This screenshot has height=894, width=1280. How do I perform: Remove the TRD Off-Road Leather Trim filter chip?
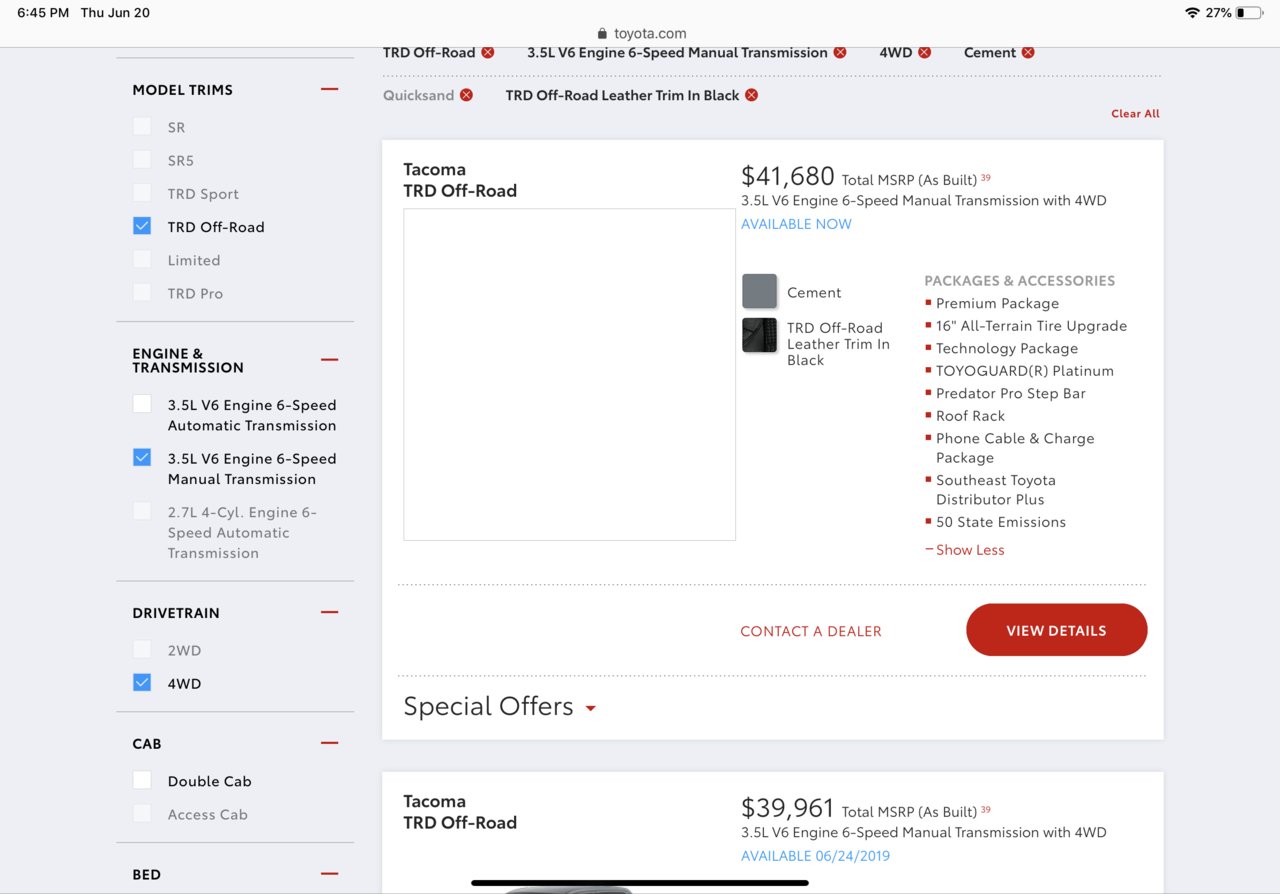752,96
